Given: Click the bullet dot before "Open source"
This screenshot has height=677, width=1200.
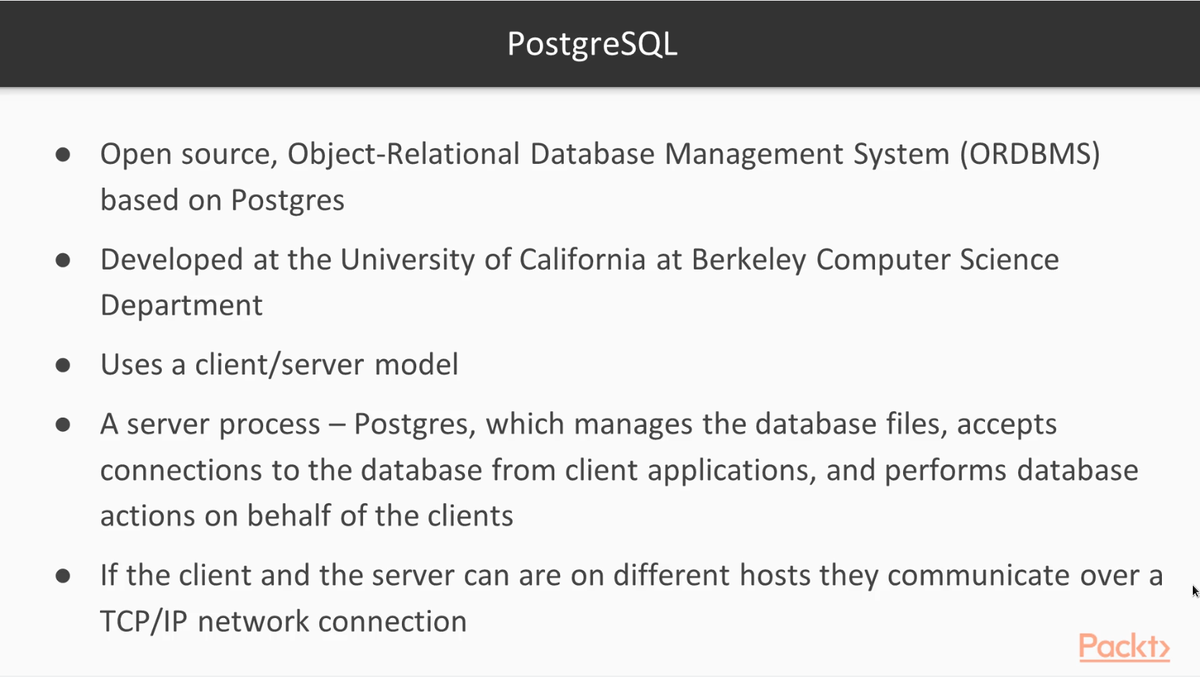Looking at the screenshot, I should pyautogui.click(x=63, y=155).
